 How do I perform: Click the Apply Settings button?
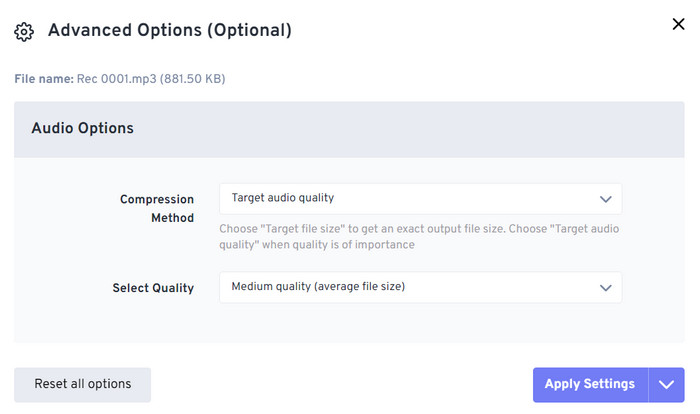coord(590,385)
